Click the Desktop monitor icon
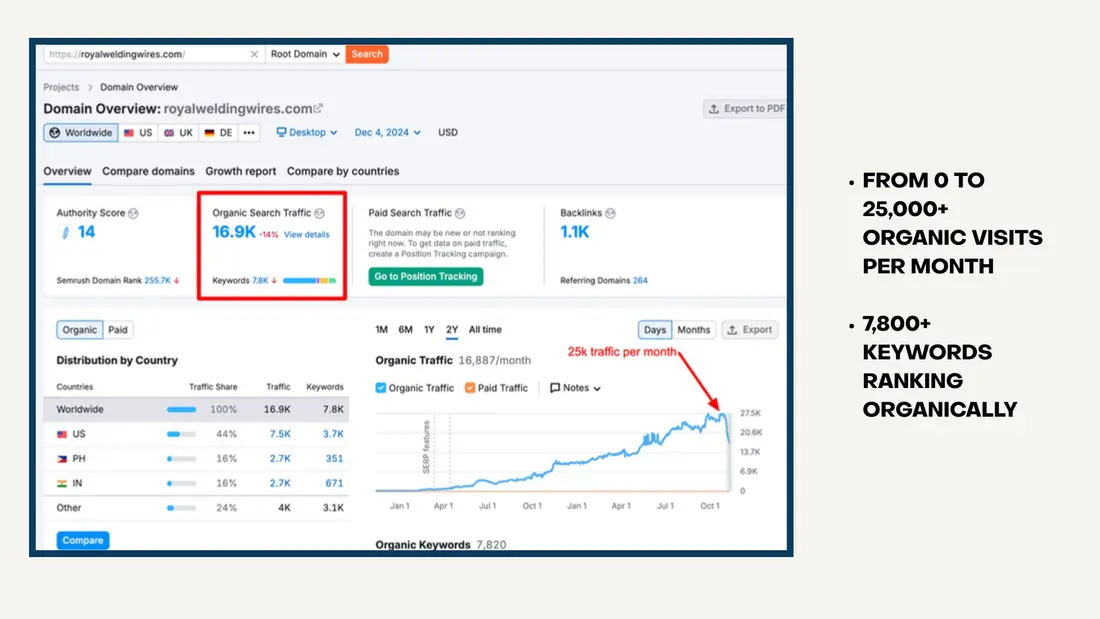 281,132
